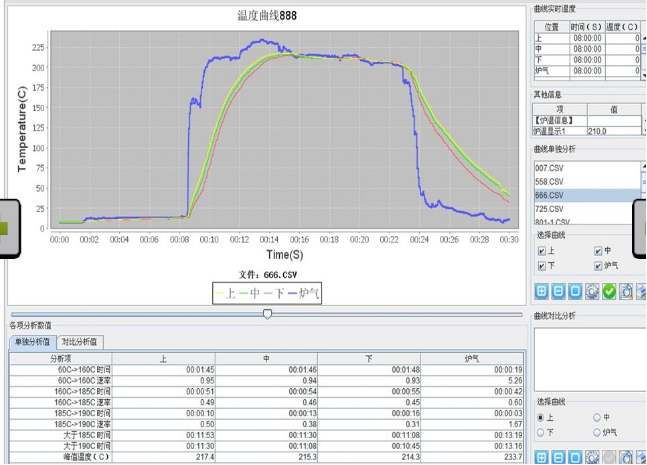The width and height of the screenshot is (647, 465).
Task: Uncheck the 上 curve checkbox
Action: [x=542, y=252]
